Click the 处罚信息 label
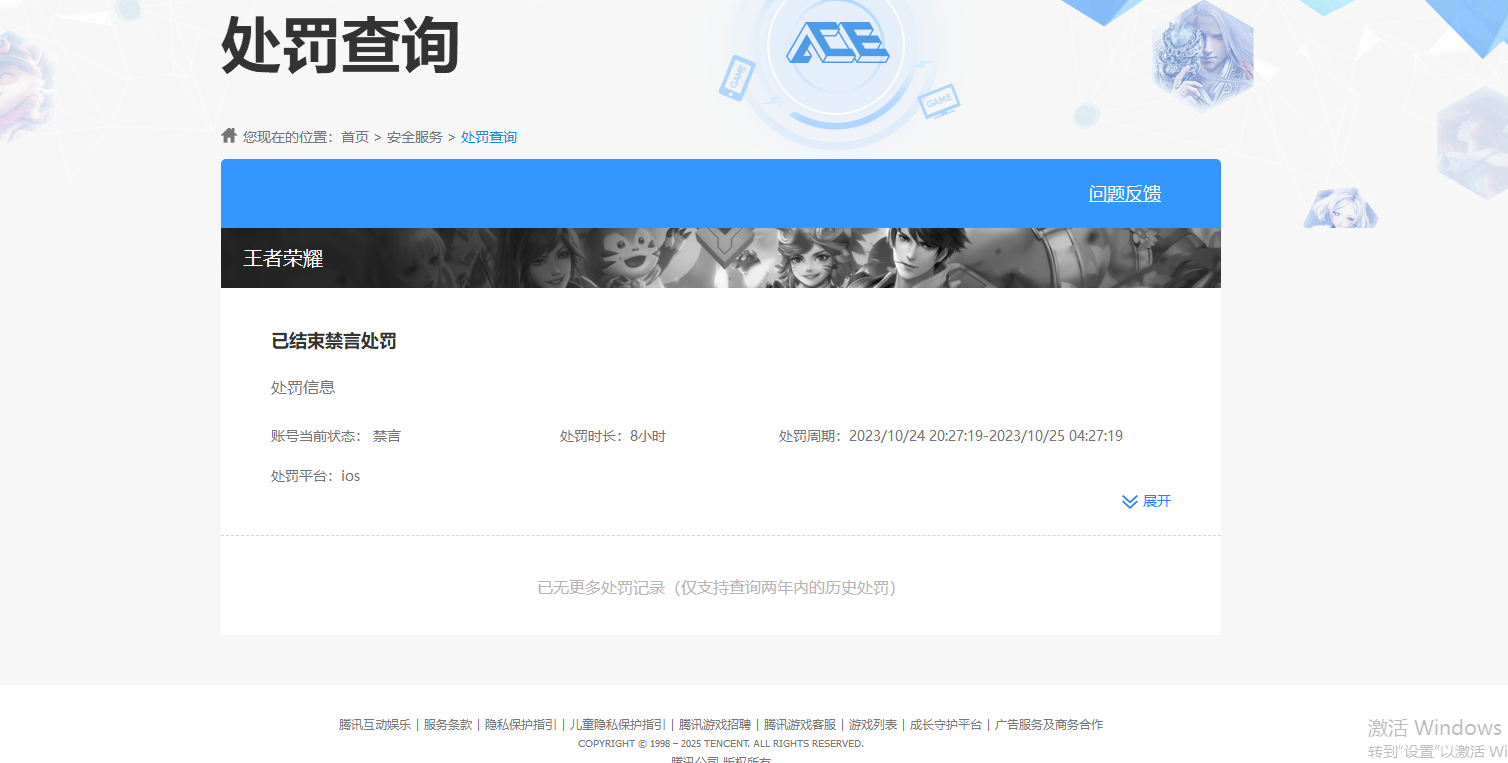 point(303,387)
